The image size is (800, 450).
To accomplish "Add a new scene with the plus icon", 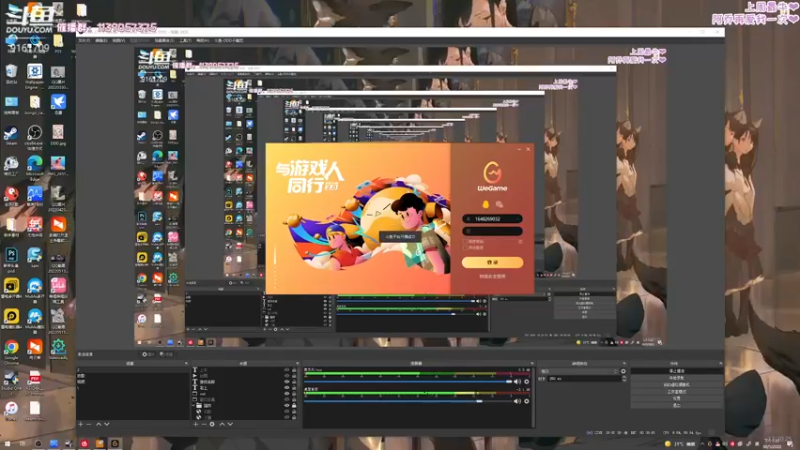I will point(81,424).
